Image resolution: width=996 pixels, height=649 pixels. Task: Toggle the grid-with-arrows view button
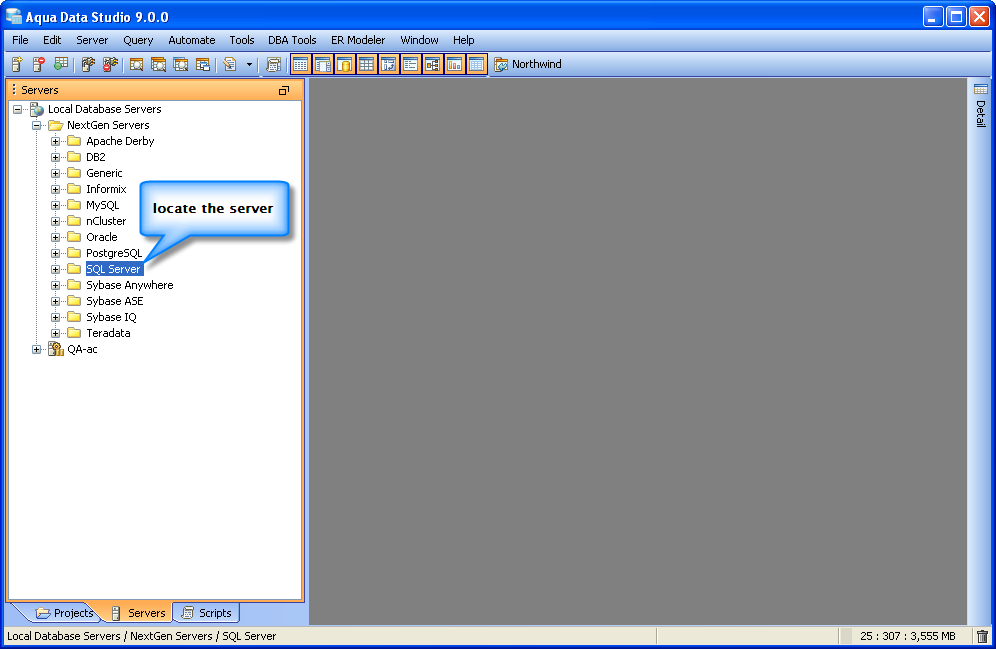click(x=388, y=64)
